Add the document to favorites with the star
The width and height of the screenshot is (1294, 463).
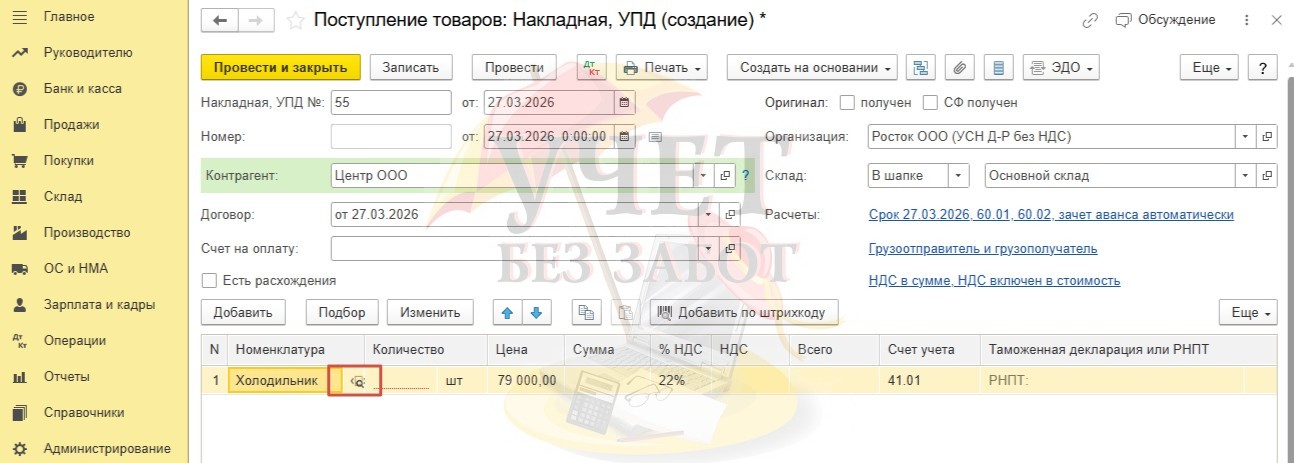coord(295,20)
